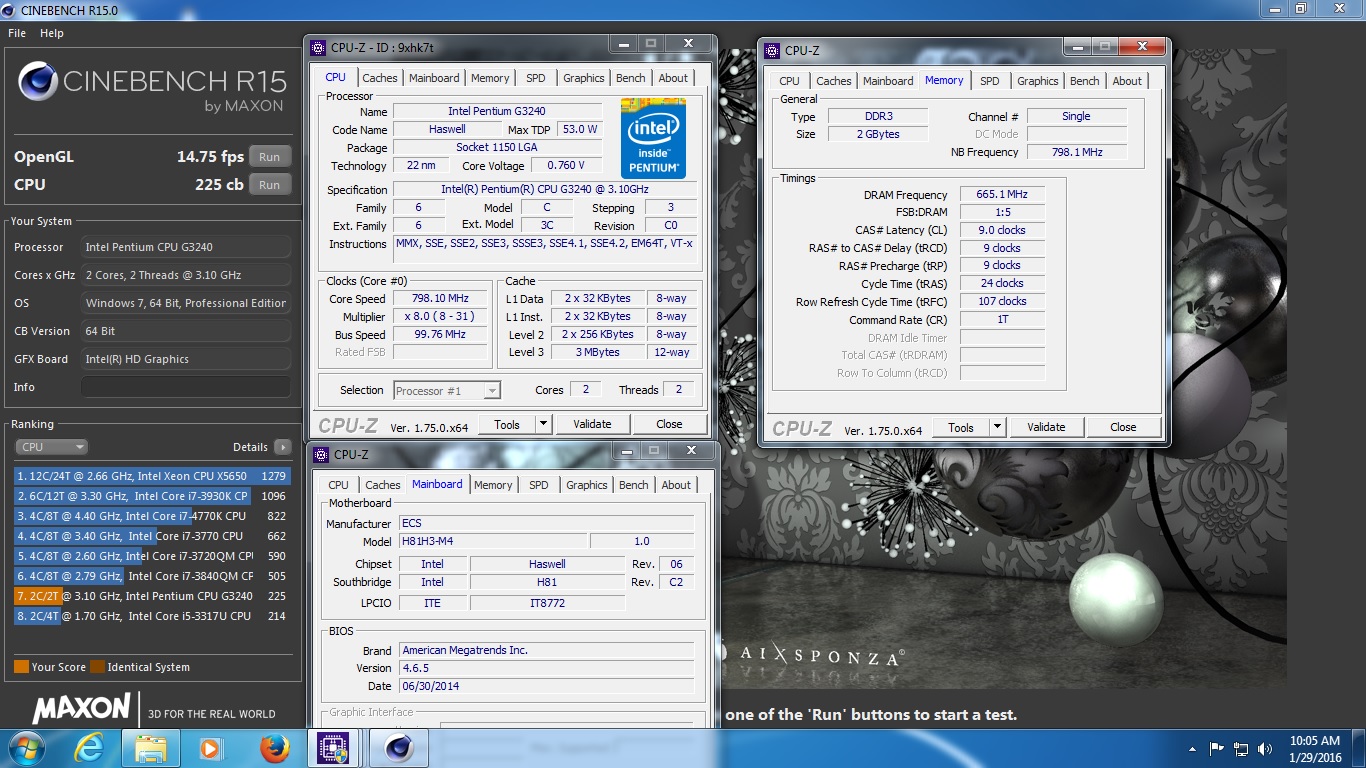Select ranking row Intel Xeon CPU X5650
1366x768 pixels.
tap(152, 476)
